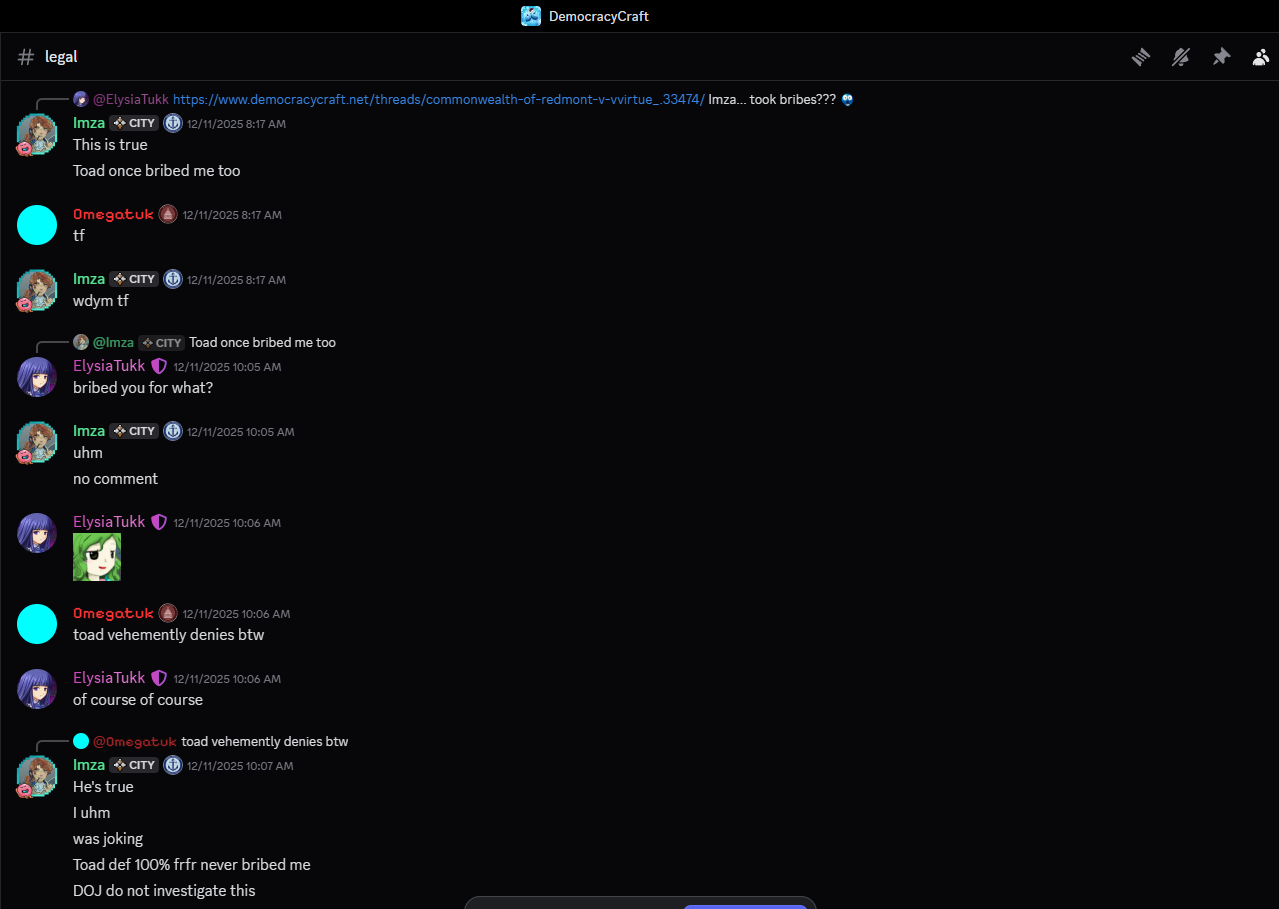Click the CITY server tag beside Imza
This screenshot has width=1279, height=909.
click(134, 123)
